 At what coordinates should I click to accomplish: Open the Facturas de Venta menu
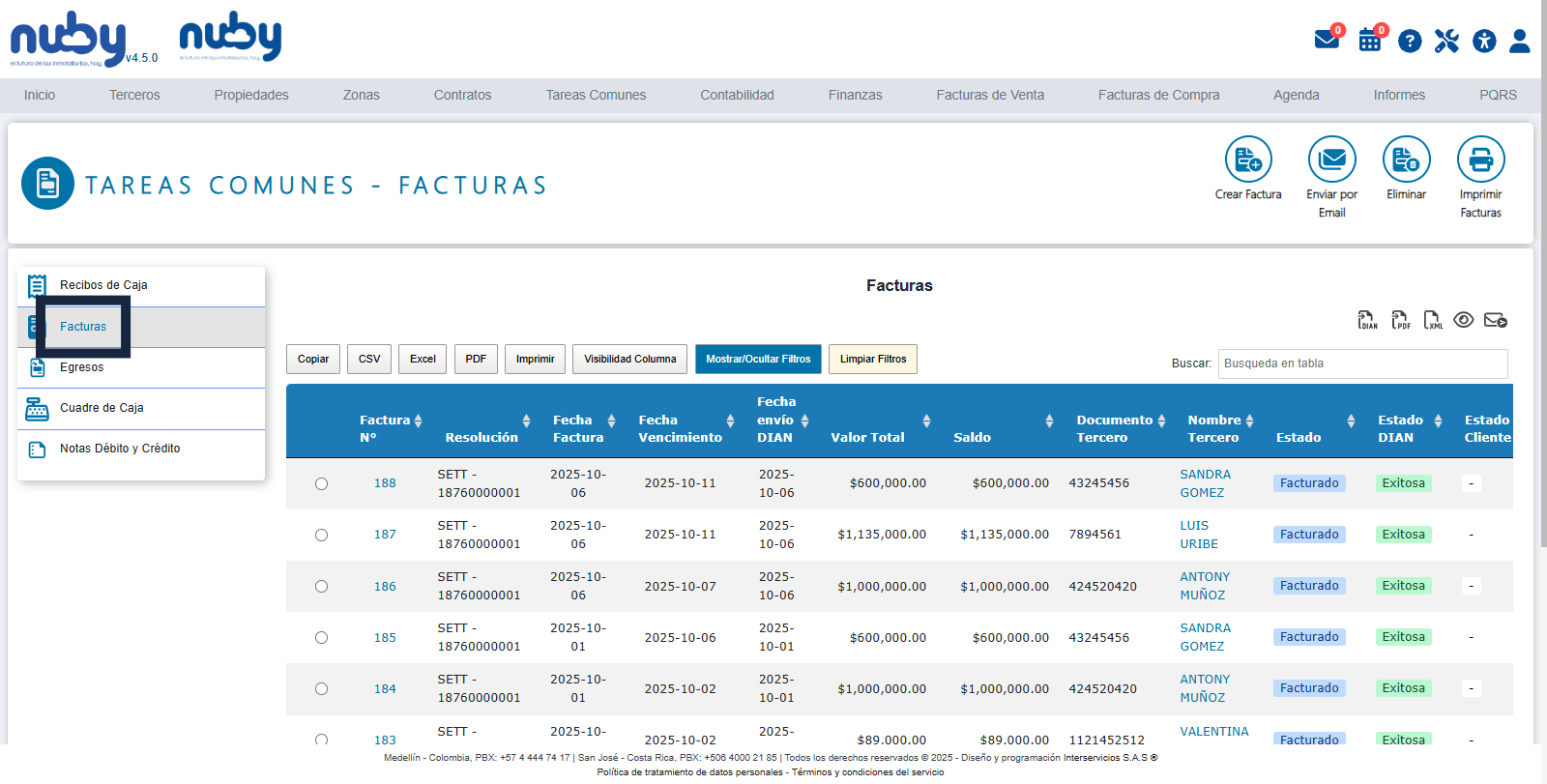coord(989,95)
